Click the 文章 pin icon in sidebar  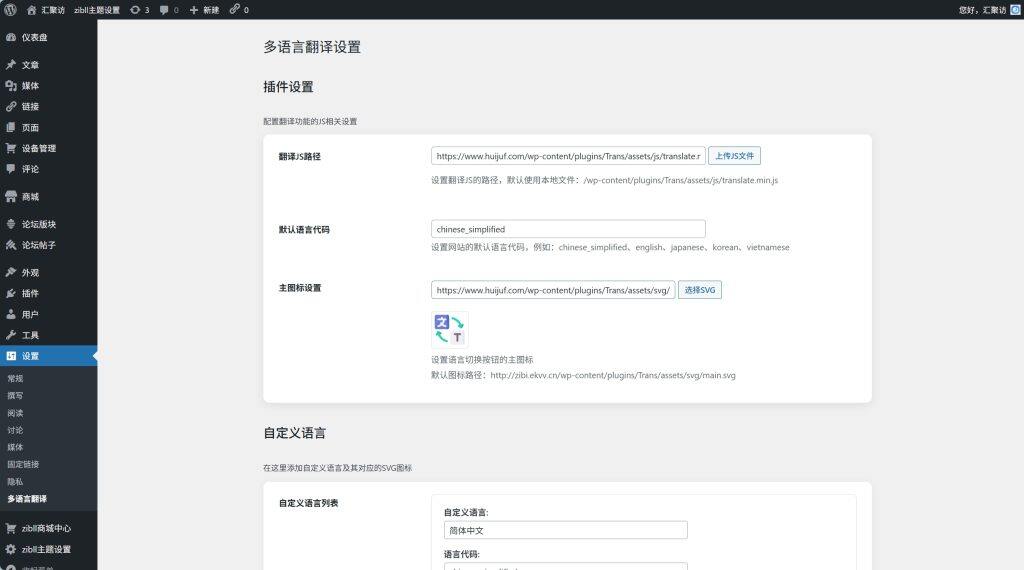click(x=11, y=65)
